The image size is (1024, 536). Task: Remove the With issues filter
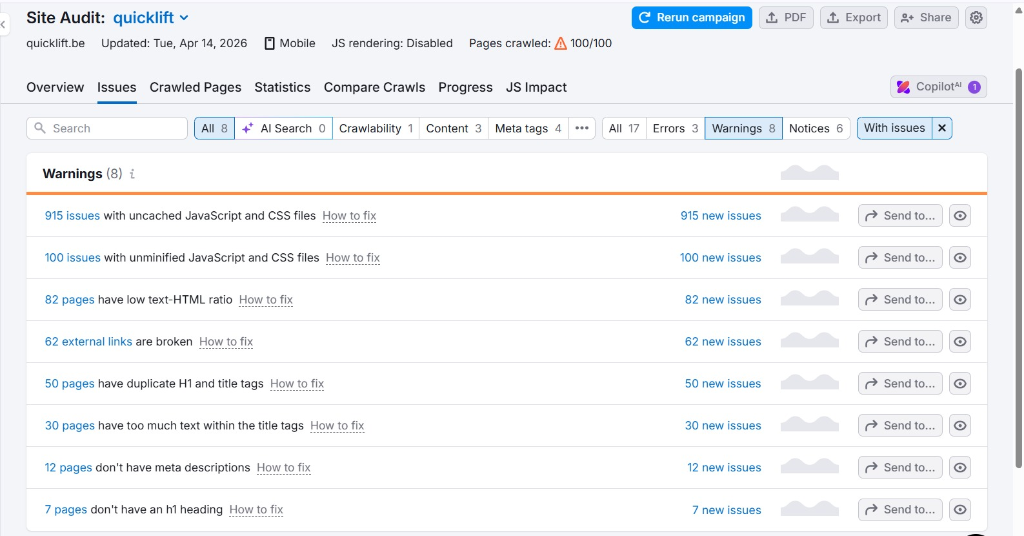[x=942, y=128]
